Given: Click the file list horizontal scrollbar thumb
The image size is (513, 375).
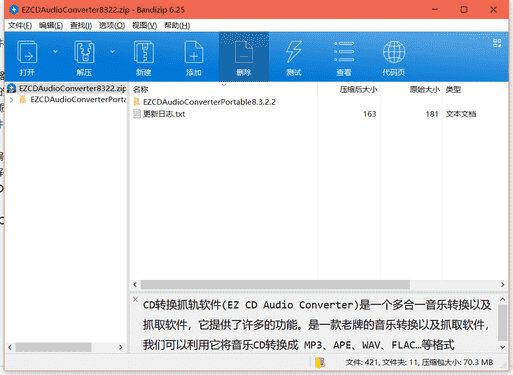Looking at the screenshot, I should click(x=275, y=284).
